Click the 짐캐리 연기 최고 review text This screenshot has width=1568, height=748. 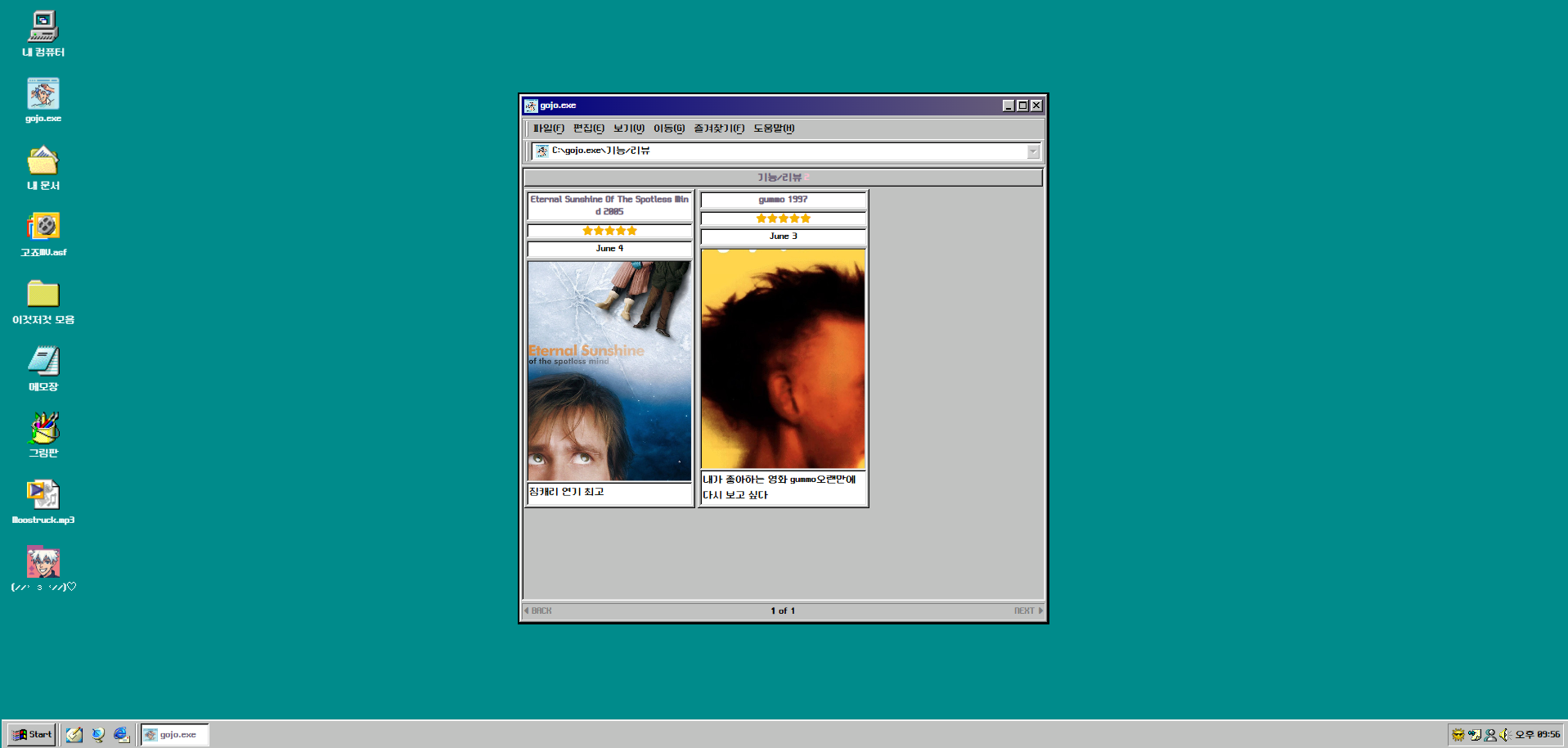click(x=567, y=492)
